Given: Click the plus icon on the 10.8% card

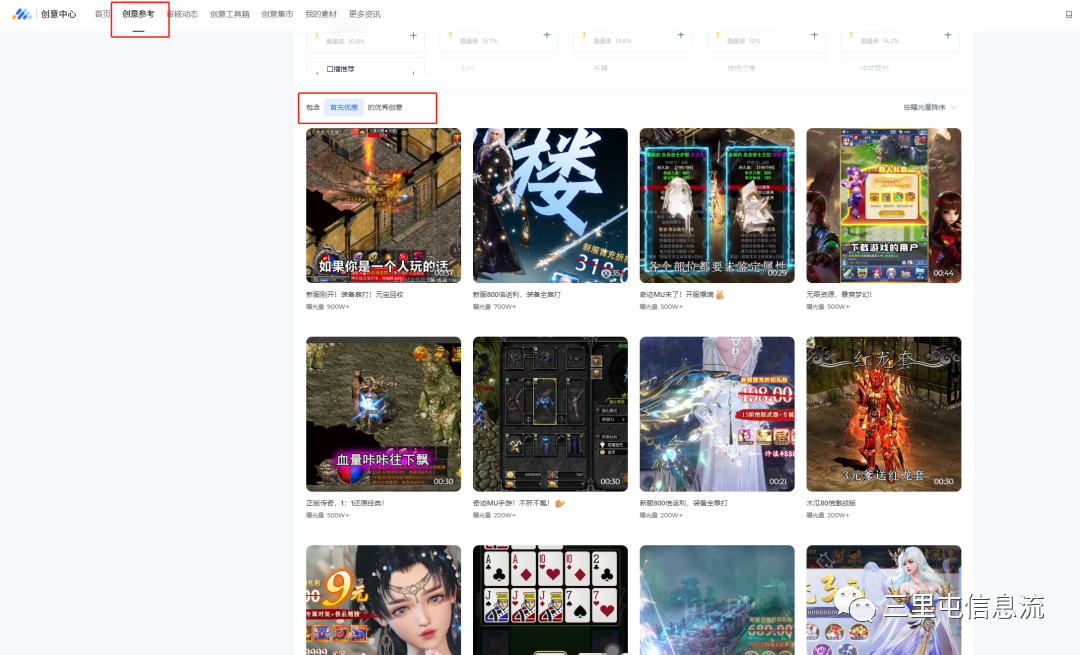Looking at the screenshot, I should click(x=413, y=35).
